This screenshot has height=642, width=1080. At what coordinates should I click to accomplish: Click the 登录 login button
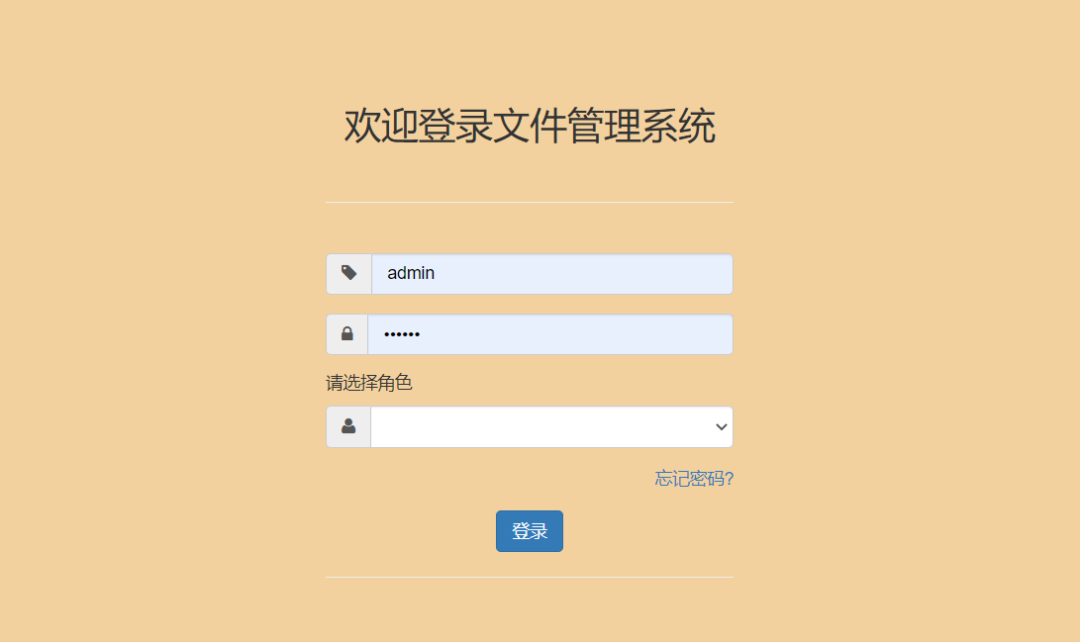click(x=530, y=531)
